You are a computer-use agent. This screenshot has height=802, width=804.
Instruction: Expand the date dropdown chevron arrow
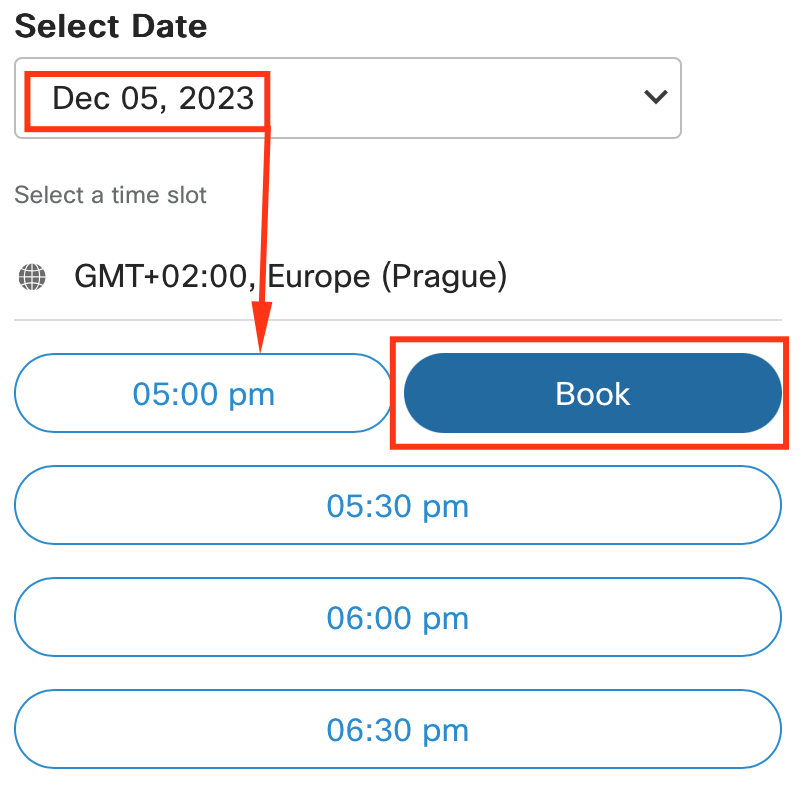656,97
